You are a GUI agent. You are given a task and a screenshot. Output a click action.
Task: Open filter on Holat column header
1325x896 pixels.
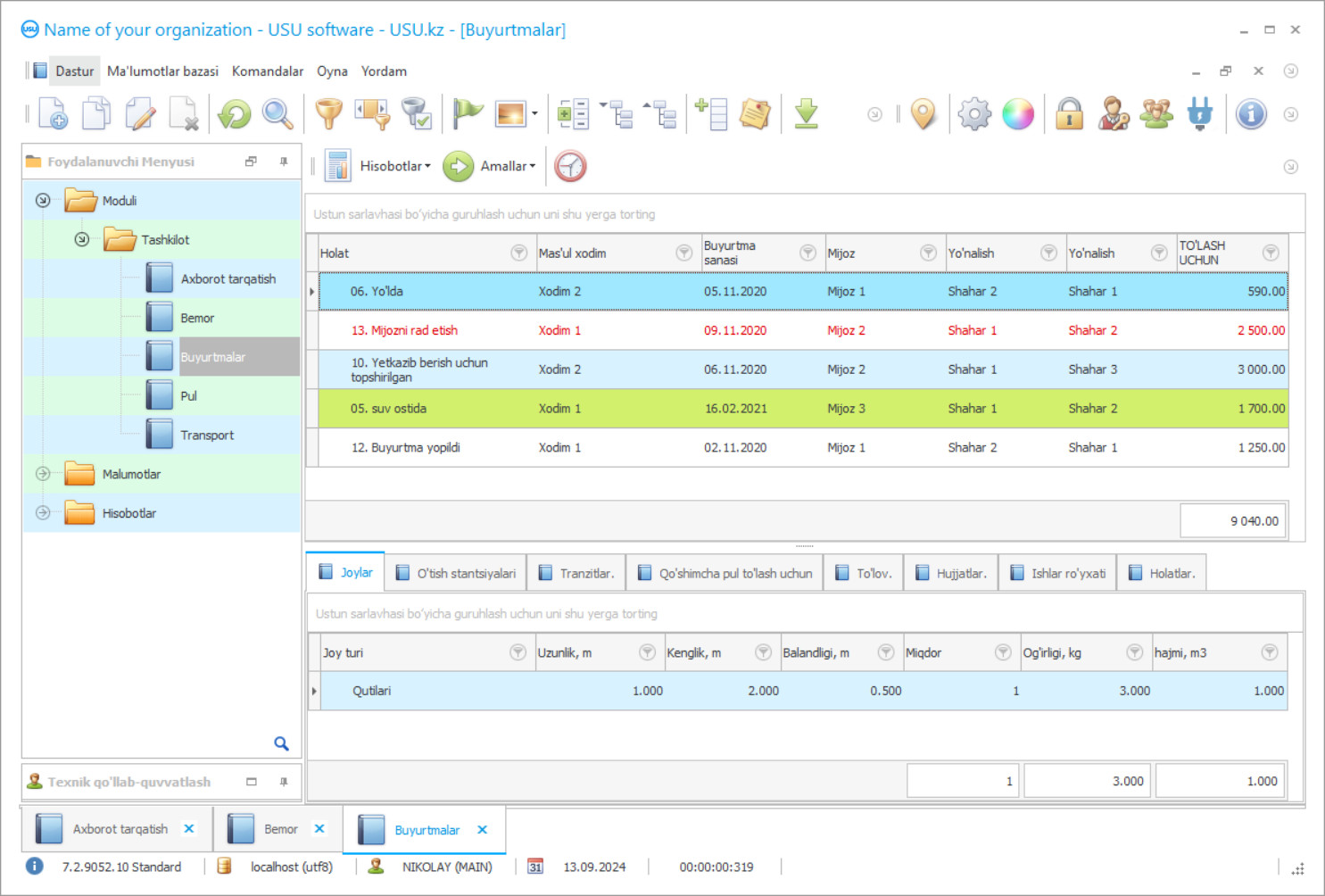pos(518,253)
